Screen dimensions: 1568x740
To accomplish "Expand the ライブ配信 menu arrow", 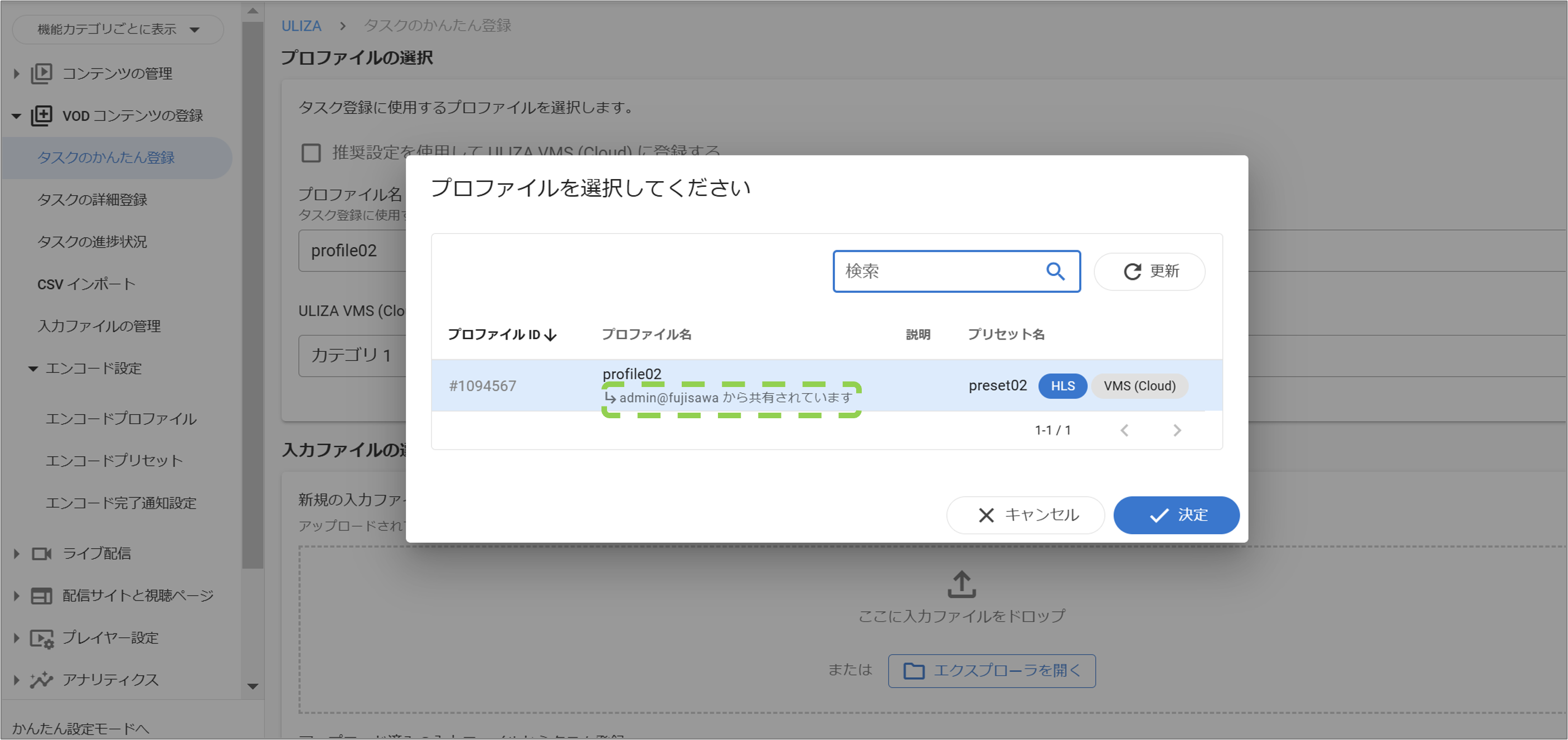I will pos(16,554).
